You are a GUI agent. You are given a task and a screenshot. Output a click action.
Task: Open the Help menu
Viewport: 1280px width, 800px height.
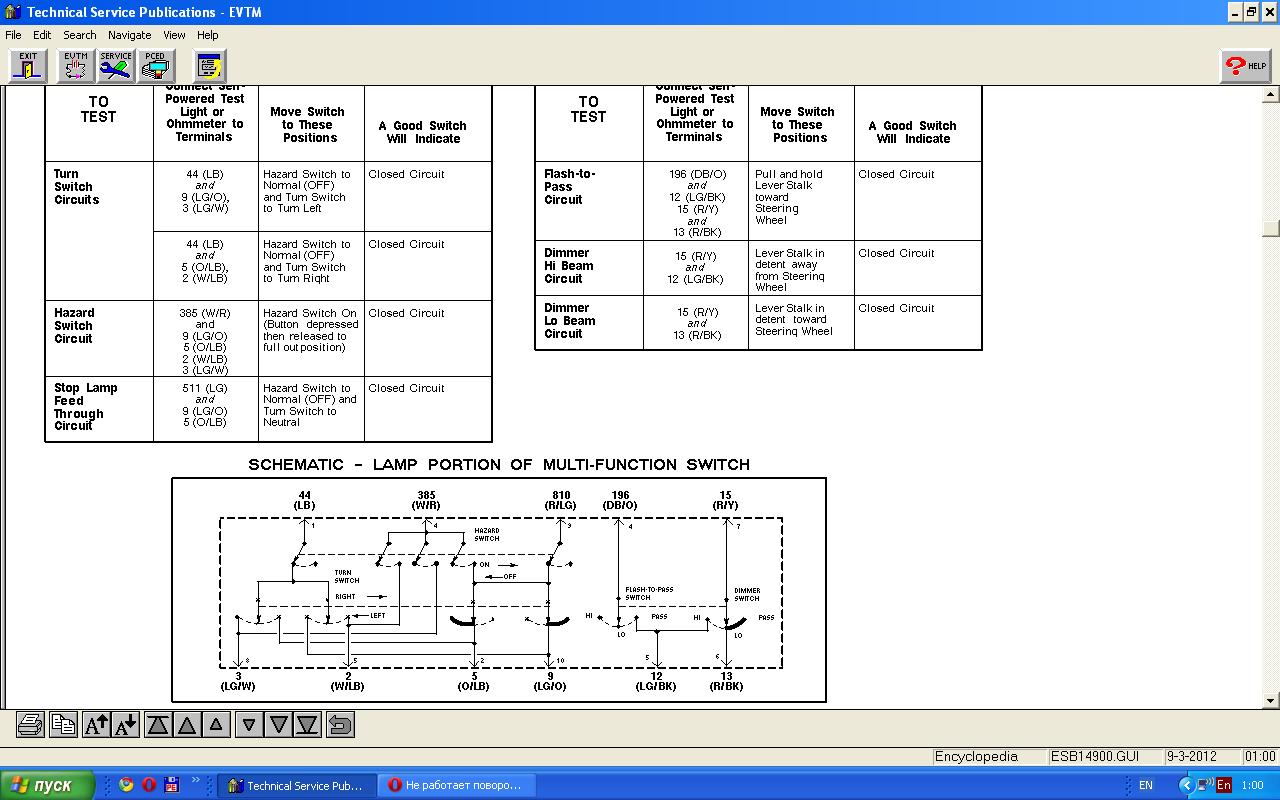[x=208, y=35]
